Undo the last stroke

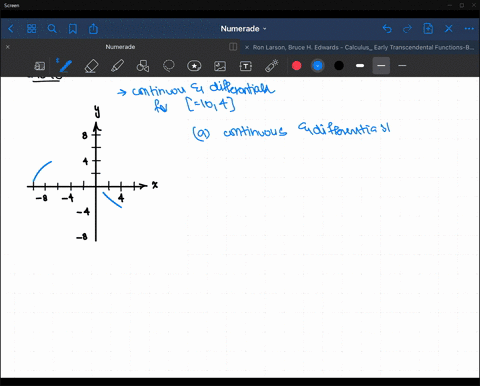387,29
